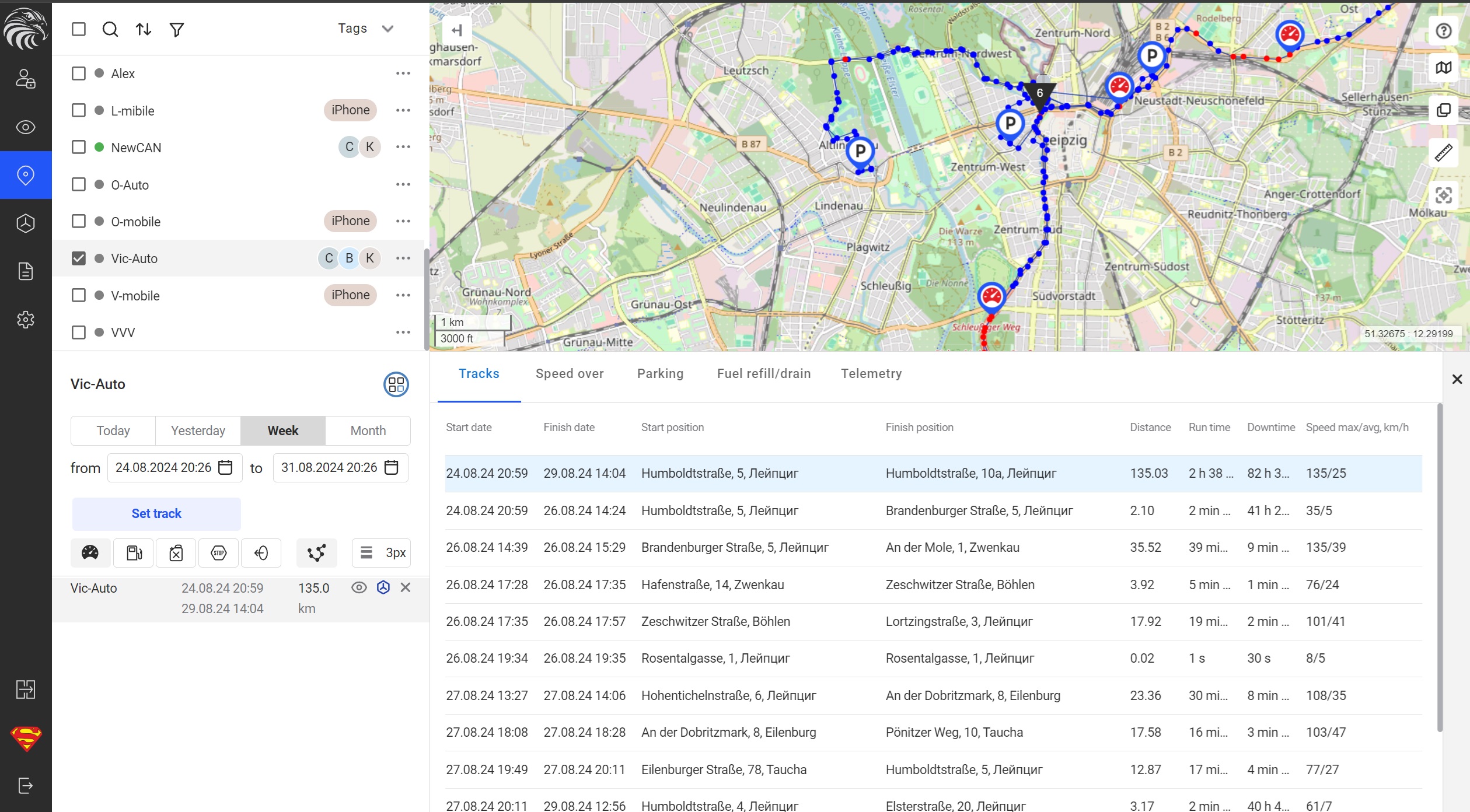The width and height of the screenshot is (1470, 812).
Task: Open the L-mibile three-dot menu
Action: click(x=403, y=110)
